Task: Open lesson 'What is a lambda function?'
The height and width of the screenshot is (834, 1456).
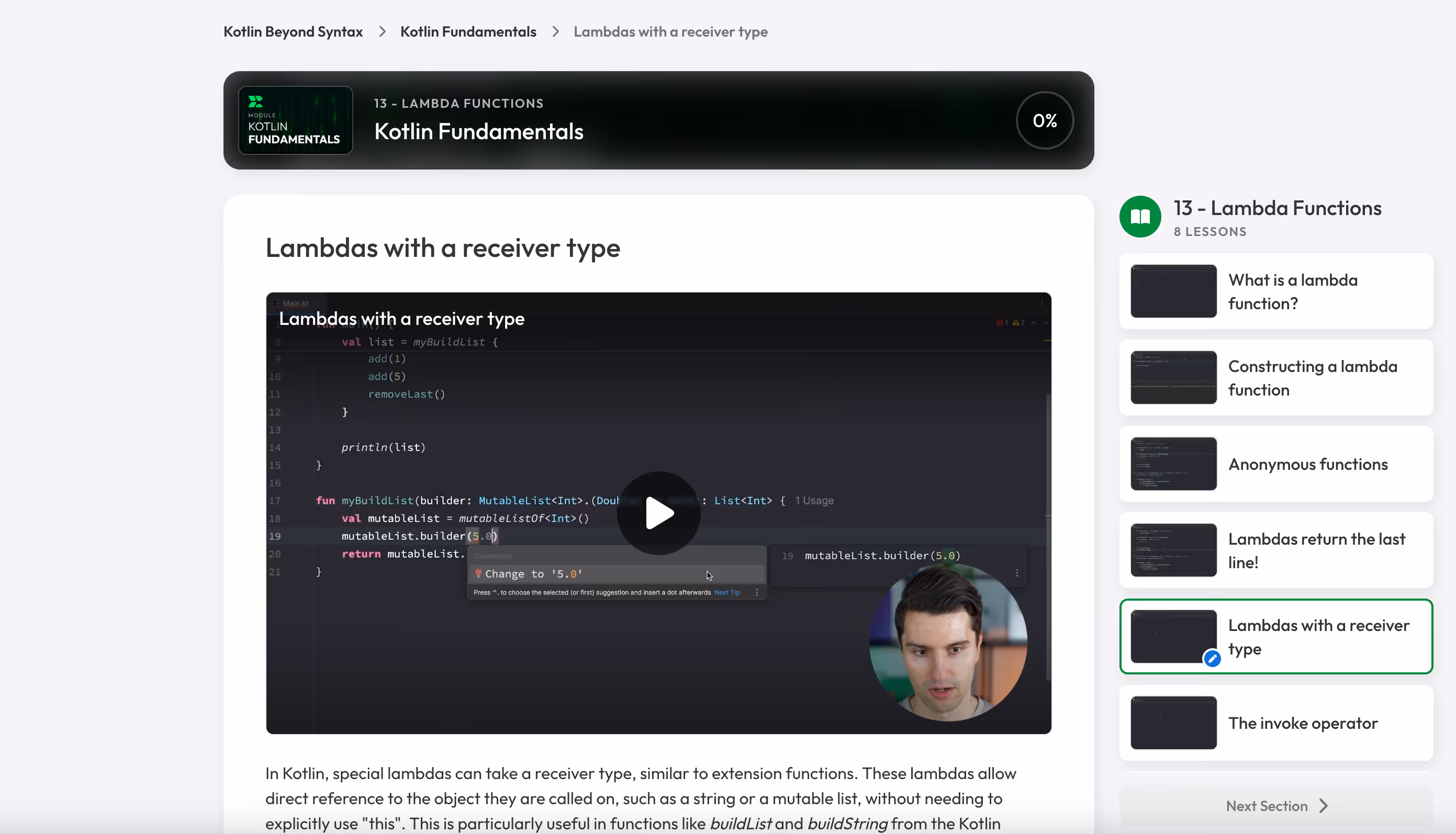Action: click(1292, 291)
